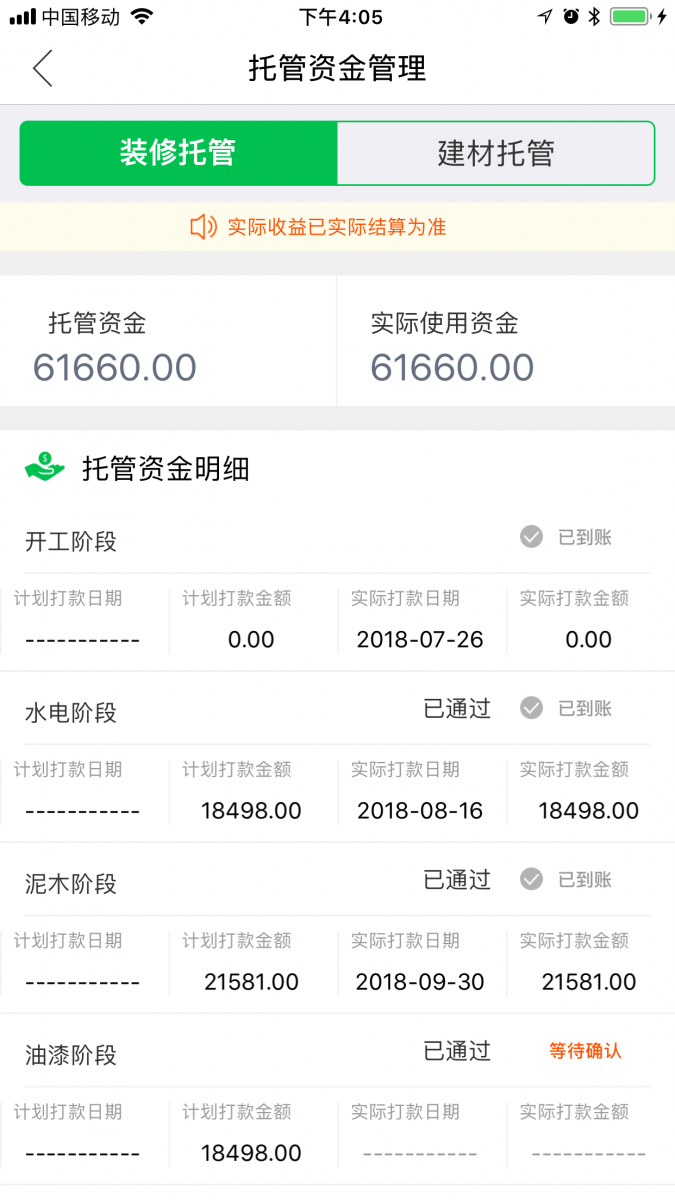Tap the 开工阶段 已到账 checkmark
The width and height of the screenshot is (675, 1200).
tap(531, 538)
